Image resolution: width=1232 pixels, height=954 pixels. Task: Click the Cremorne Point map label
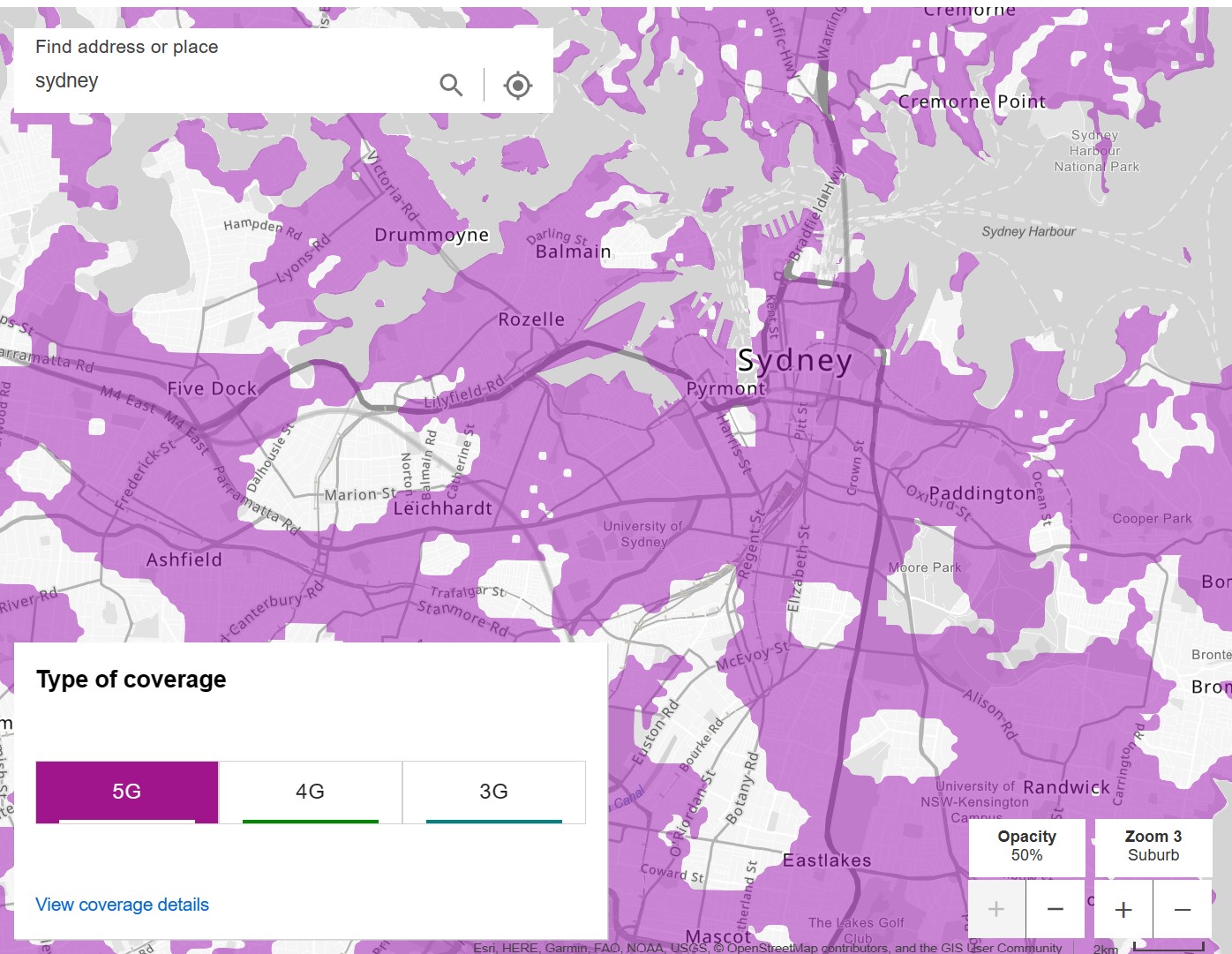click(972, 101)
